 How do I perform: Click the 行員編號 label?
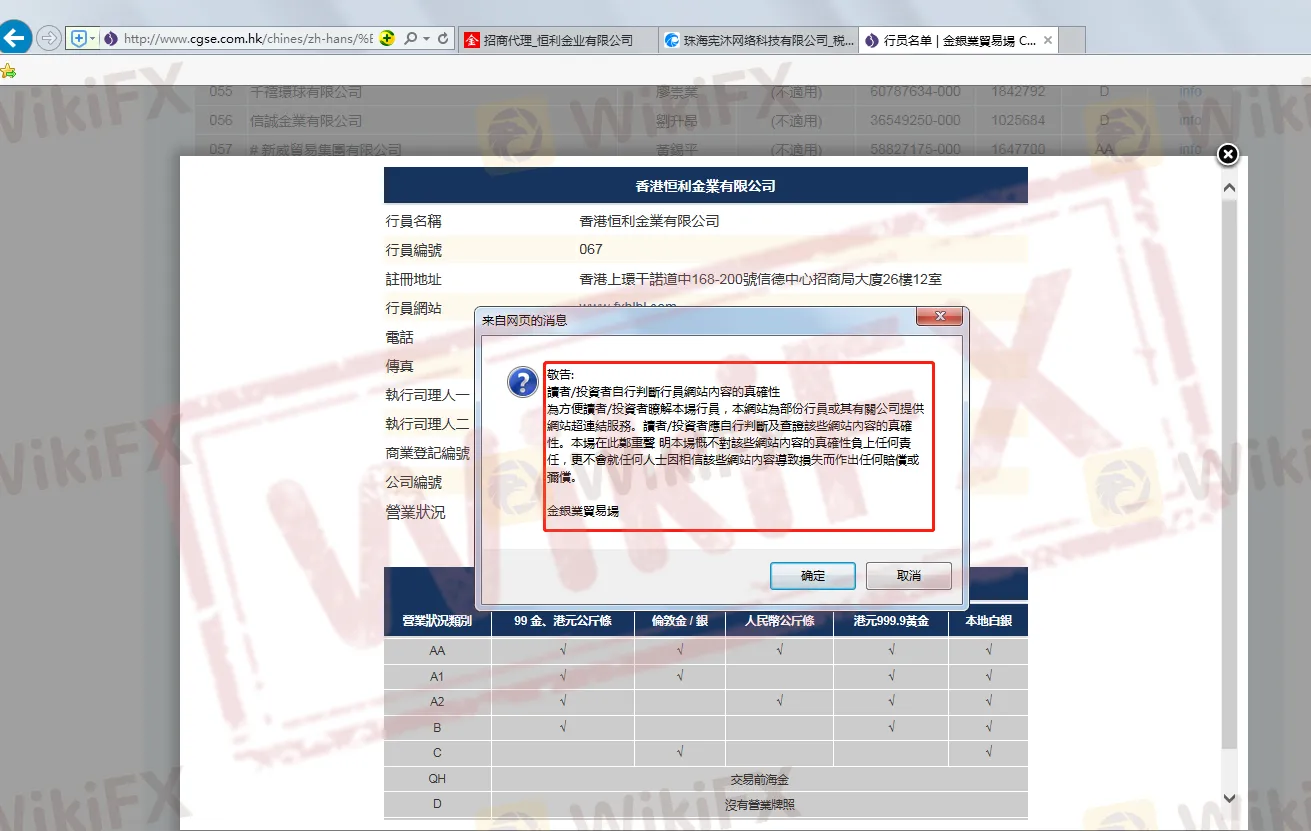pos(414,250)
